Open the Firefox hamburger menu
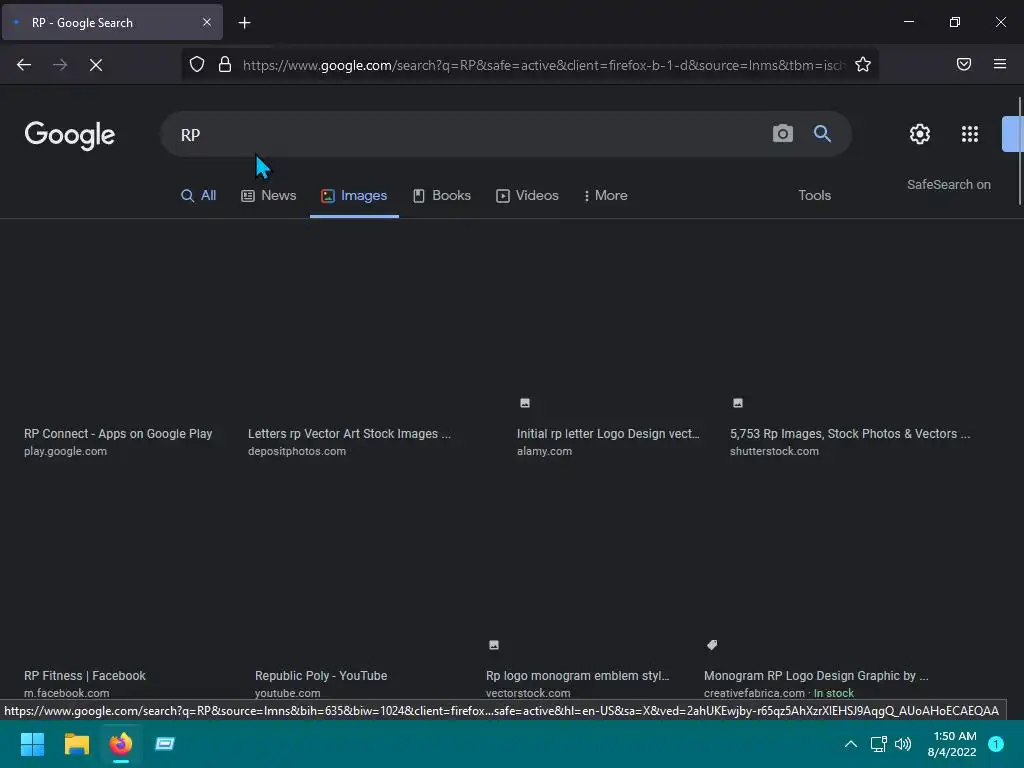Image resolution: width=1024 pixels, height=768 pixels. (x=1000, y=64)
